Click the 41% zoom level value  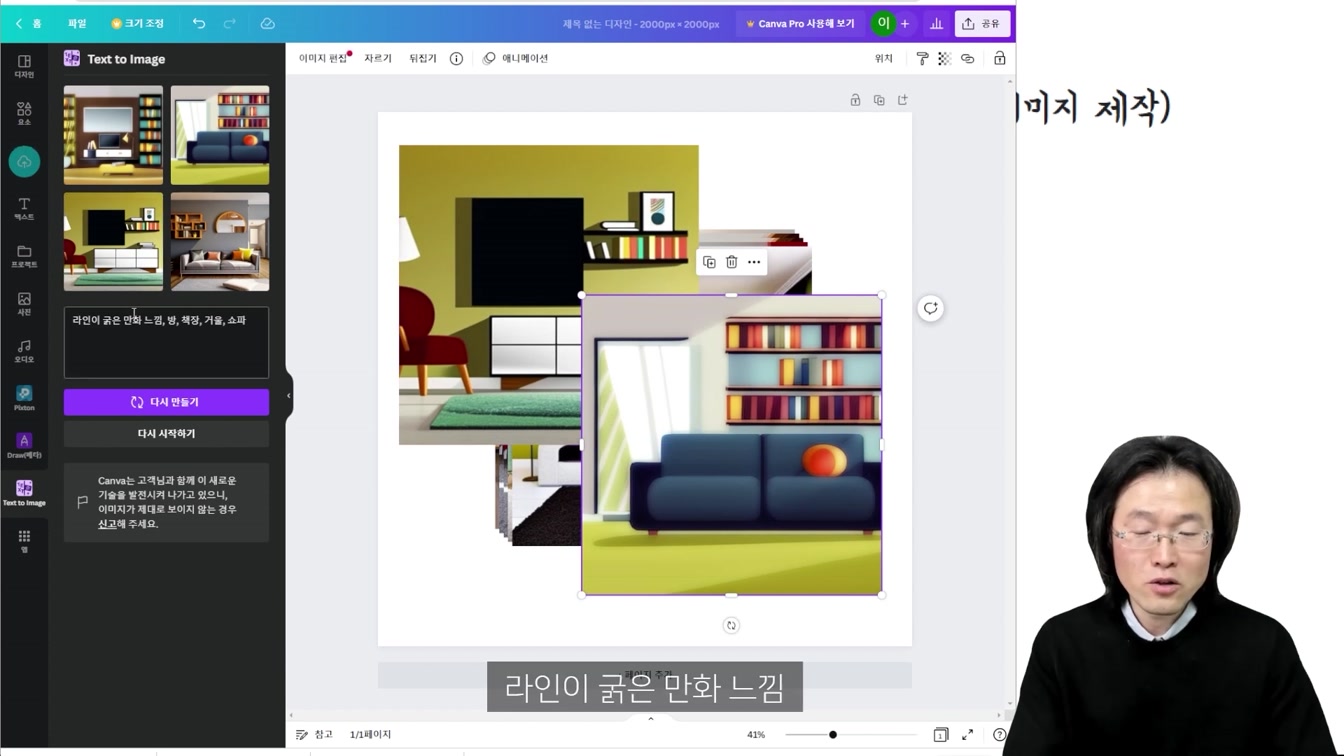click(x=756, y=735)
